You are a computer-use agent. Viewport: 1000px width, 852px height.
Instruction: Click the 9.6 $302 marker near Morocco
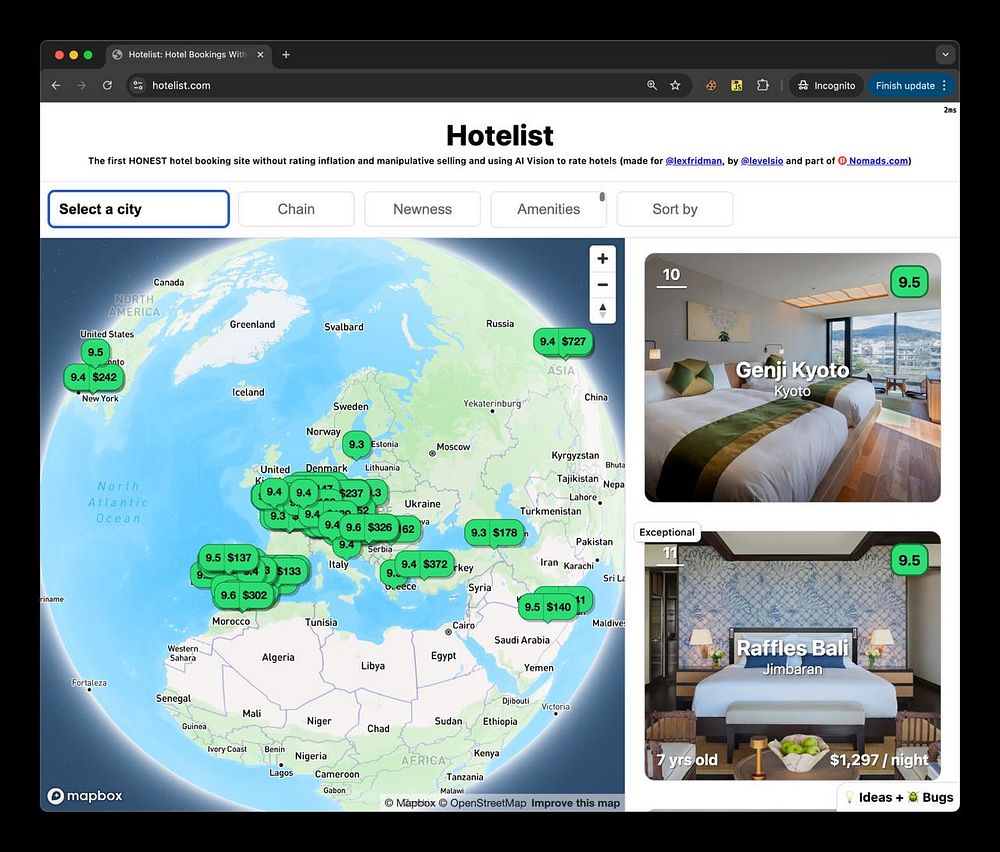[x=244, y=595]
